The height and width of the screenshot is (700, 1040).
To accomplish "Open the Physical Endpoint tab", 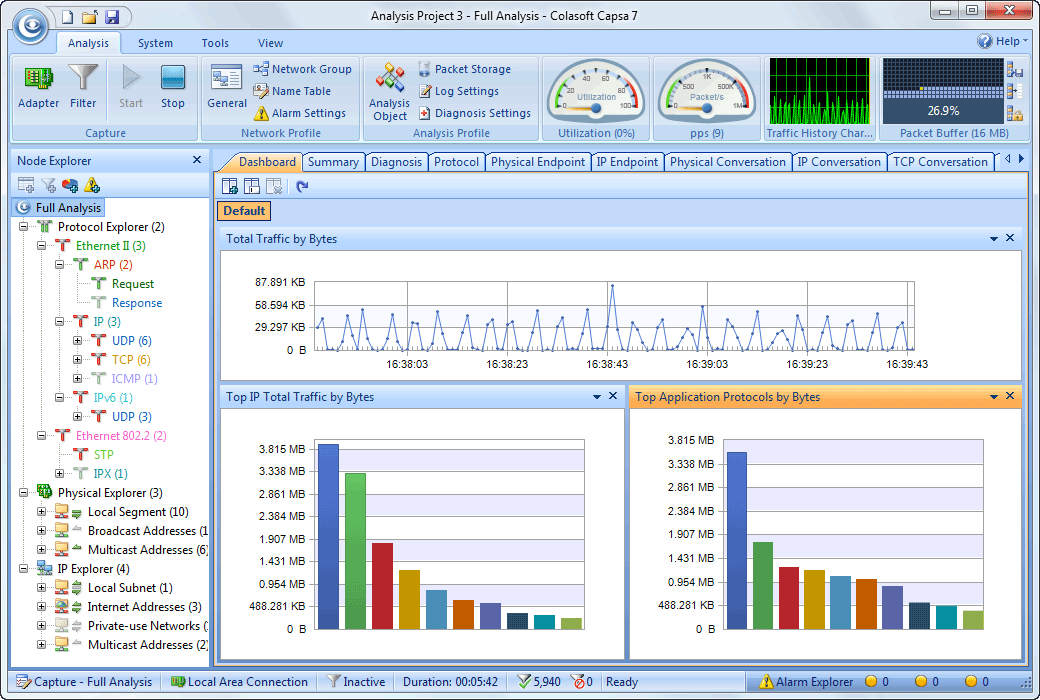I will [x=538, y=162].
